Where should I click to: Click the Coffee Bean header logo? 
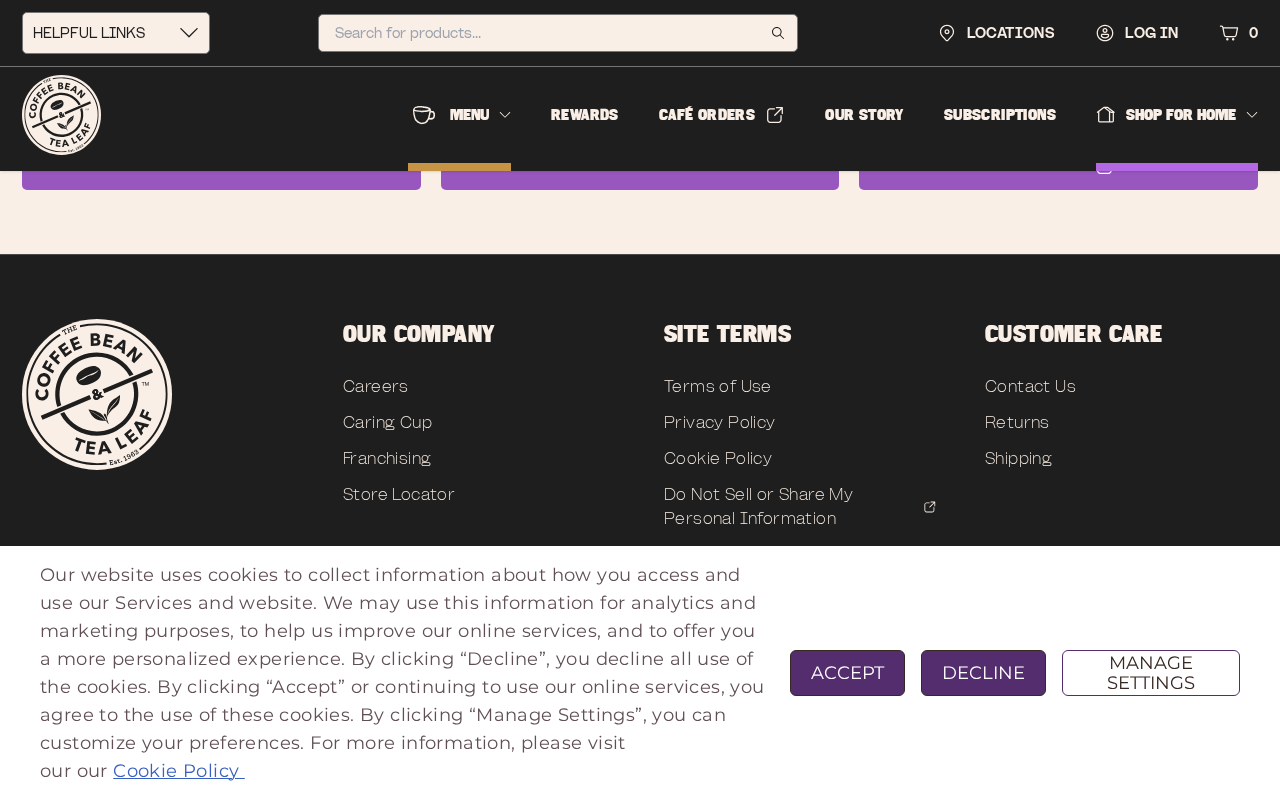[x=62, y=115]
